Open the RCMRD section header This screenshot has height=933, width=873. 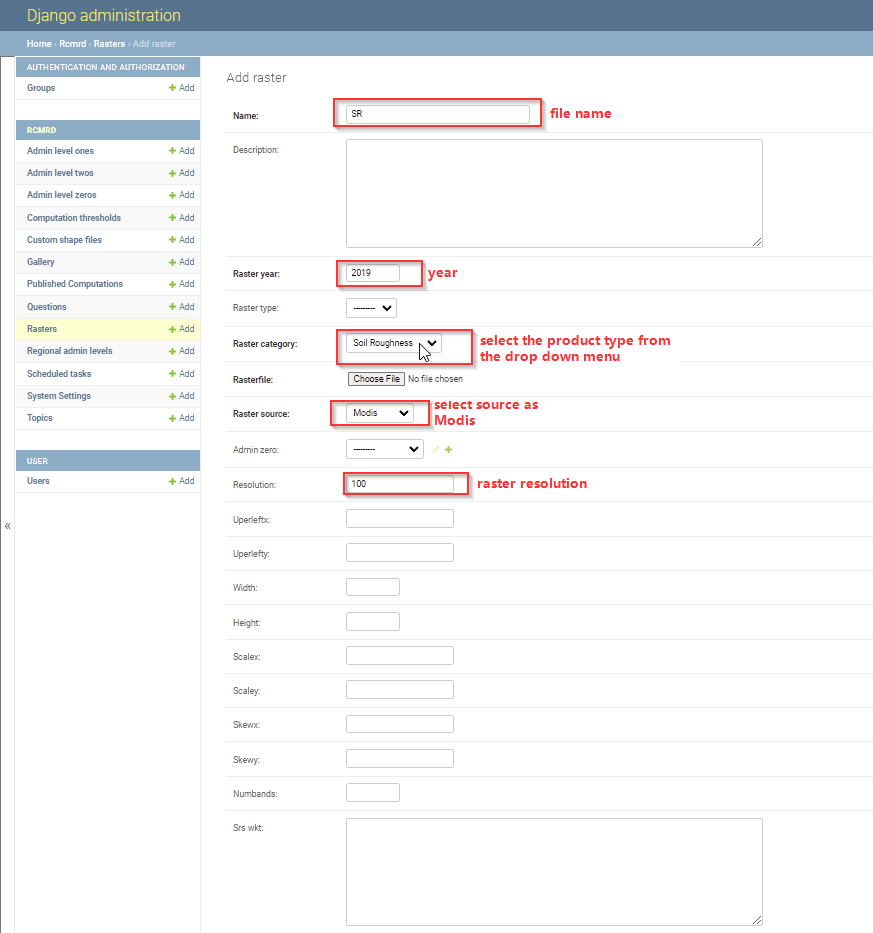tap(41, 130)
